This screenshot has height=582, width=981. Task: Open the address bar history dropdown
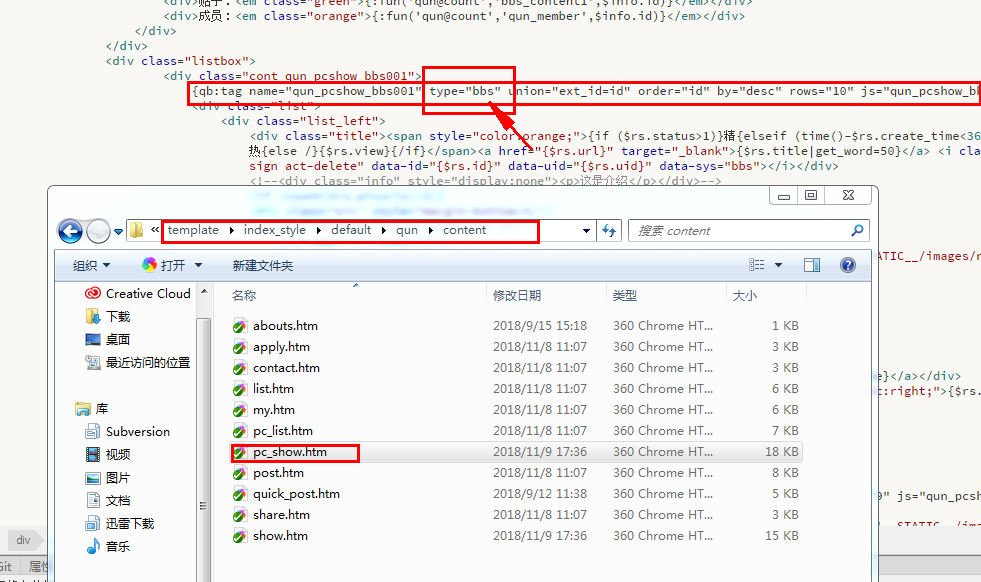[x=587, y=231]
